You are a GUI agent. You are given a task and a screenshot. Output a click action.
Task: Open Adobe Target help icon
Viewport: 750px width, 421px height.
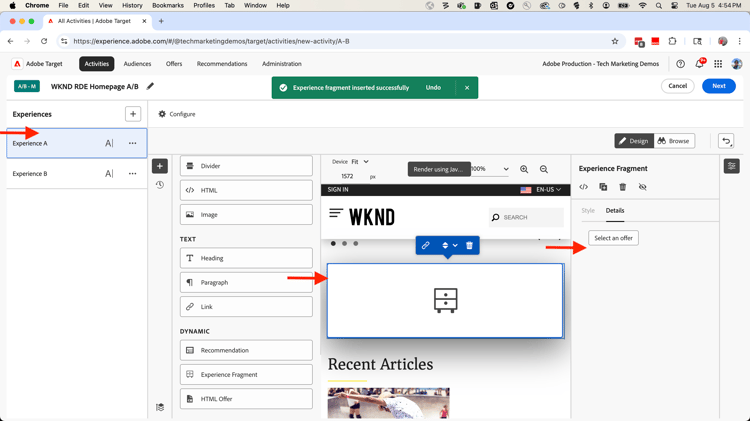pos(680,64)
